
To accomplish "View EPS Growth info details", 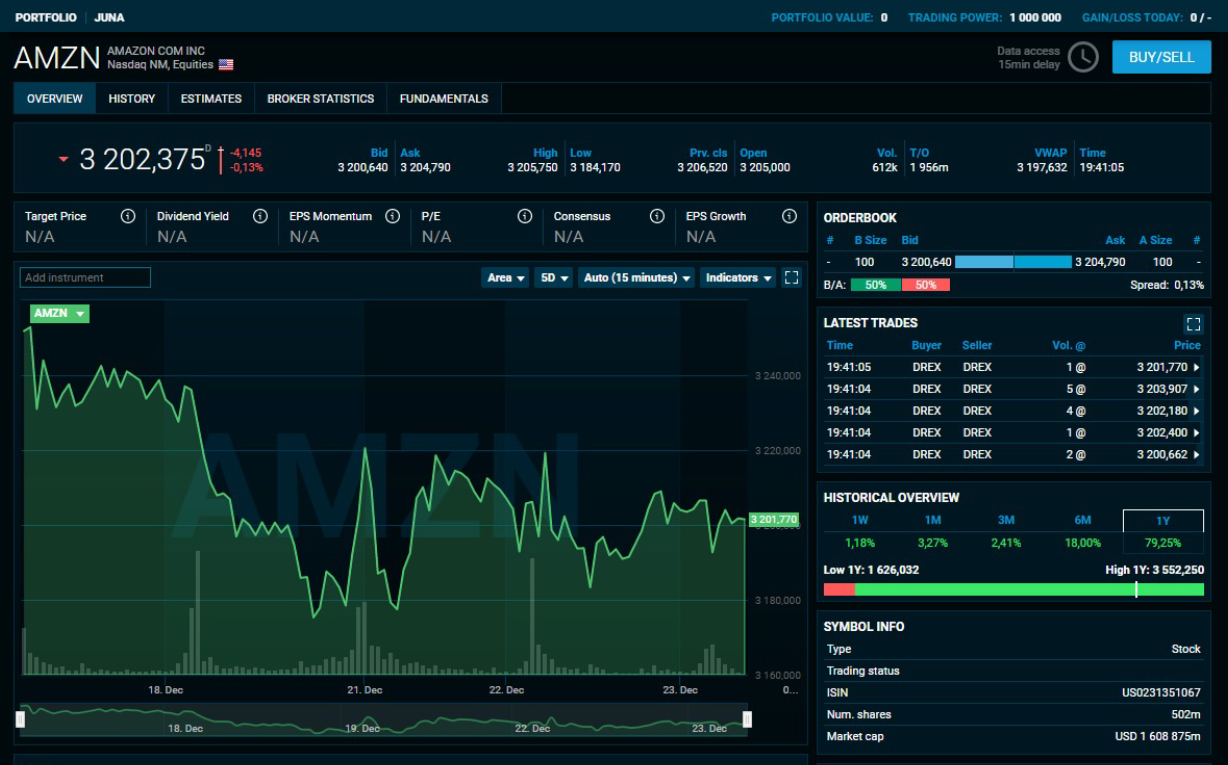I will pos(789,215).
